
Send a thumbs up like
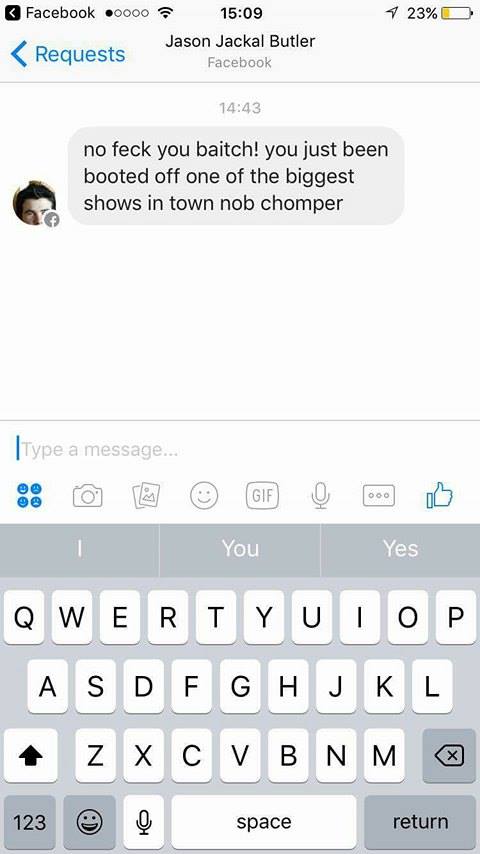coord(439,495)
